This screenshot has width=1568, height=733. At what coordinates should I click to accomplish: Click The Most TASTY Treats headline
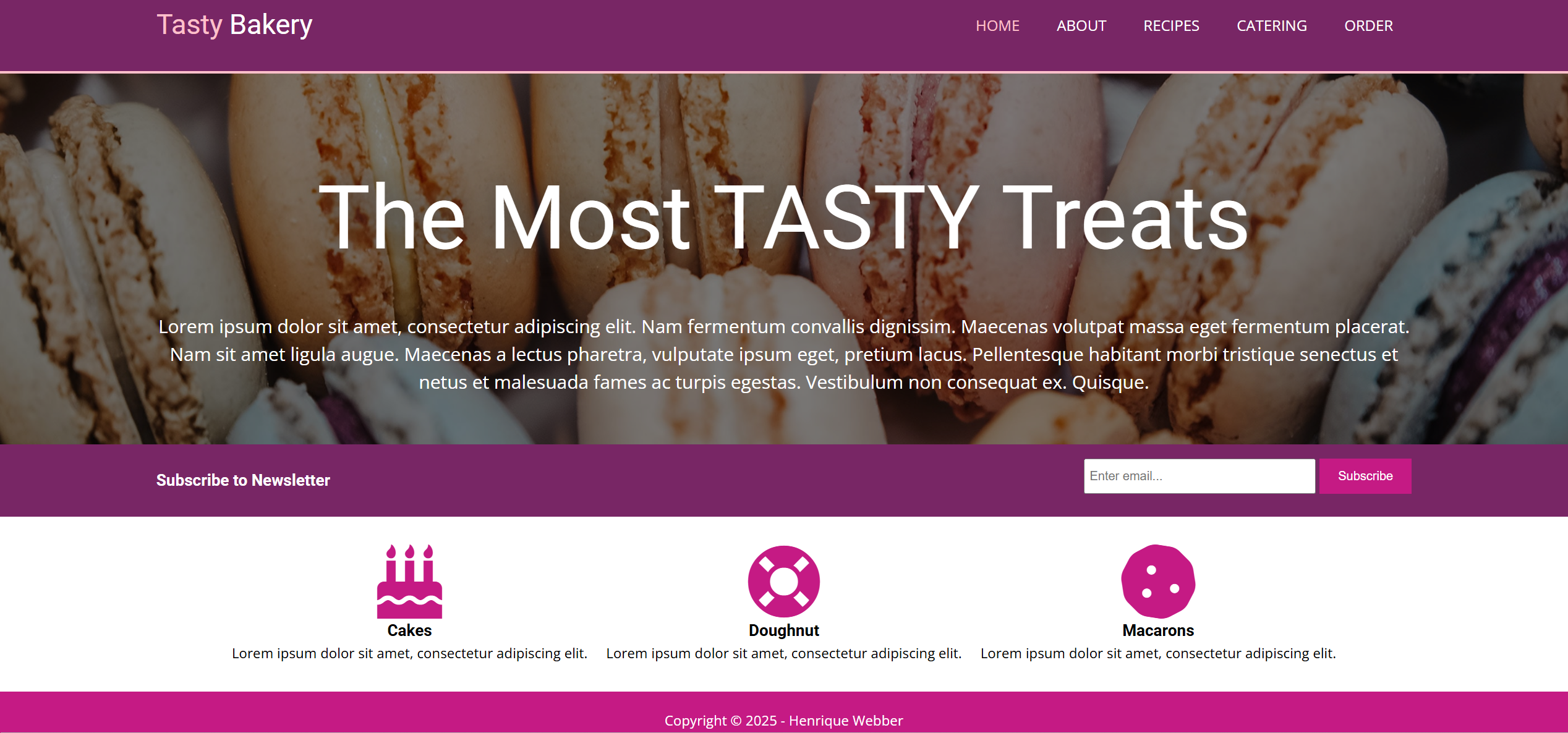pyautogui.click(x=783, y=218)
